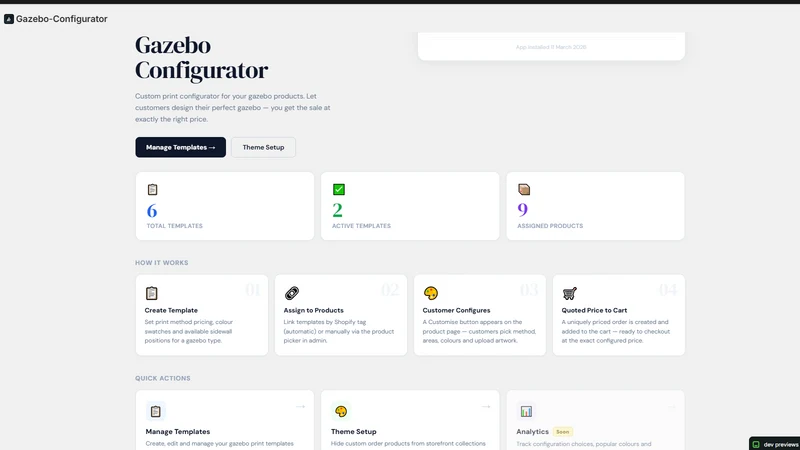The width and height of the screenshot is (800, 450).
Task: Click the dev preview badge icon
Action: point(756,444)
